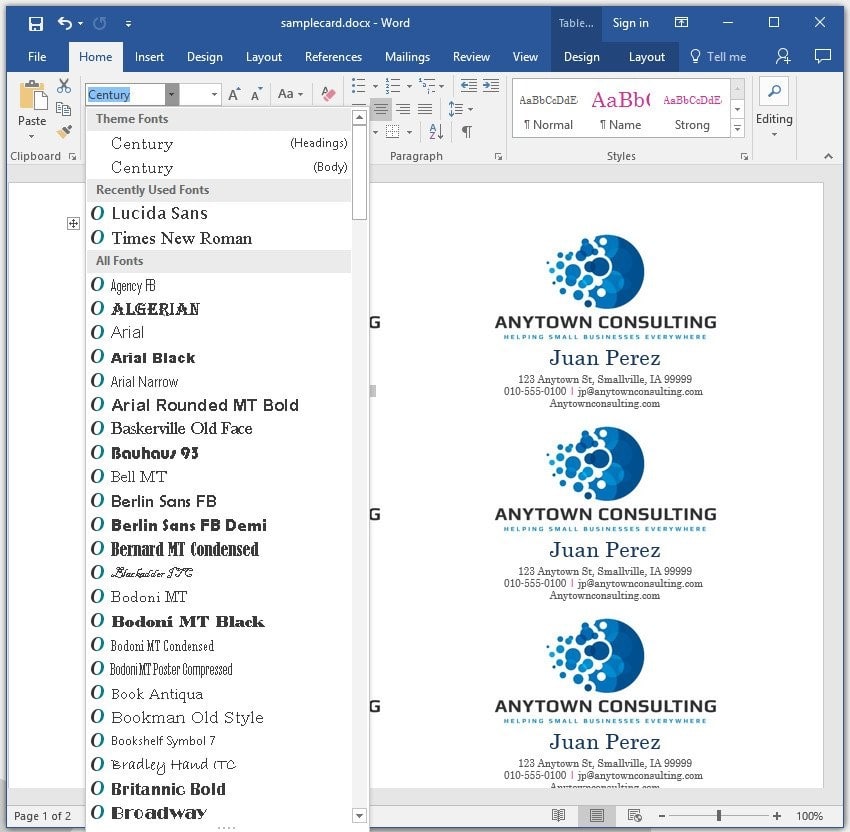This screenshot has width=850, height=832.
Task: Choose Bookman Old Style font
Action: [x=219, y=717]
